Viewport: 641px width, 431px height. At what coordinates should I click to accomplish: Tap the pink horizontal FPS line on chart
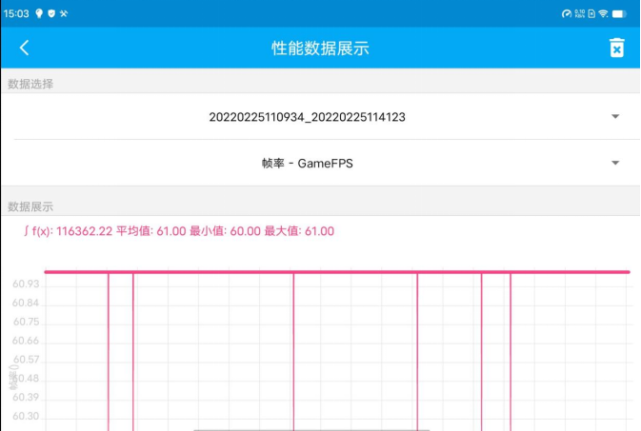tap(337, 272)
